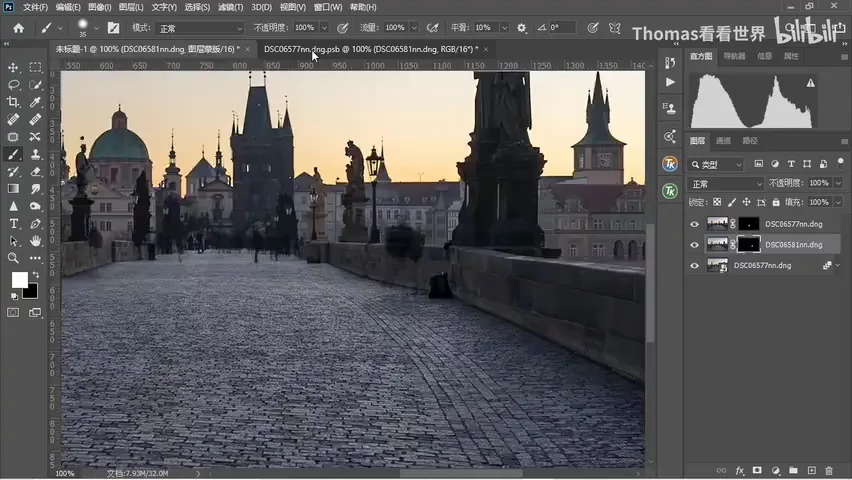852x480 pixels.
Task: Switch to the 通道 tab
Action: 723,141
